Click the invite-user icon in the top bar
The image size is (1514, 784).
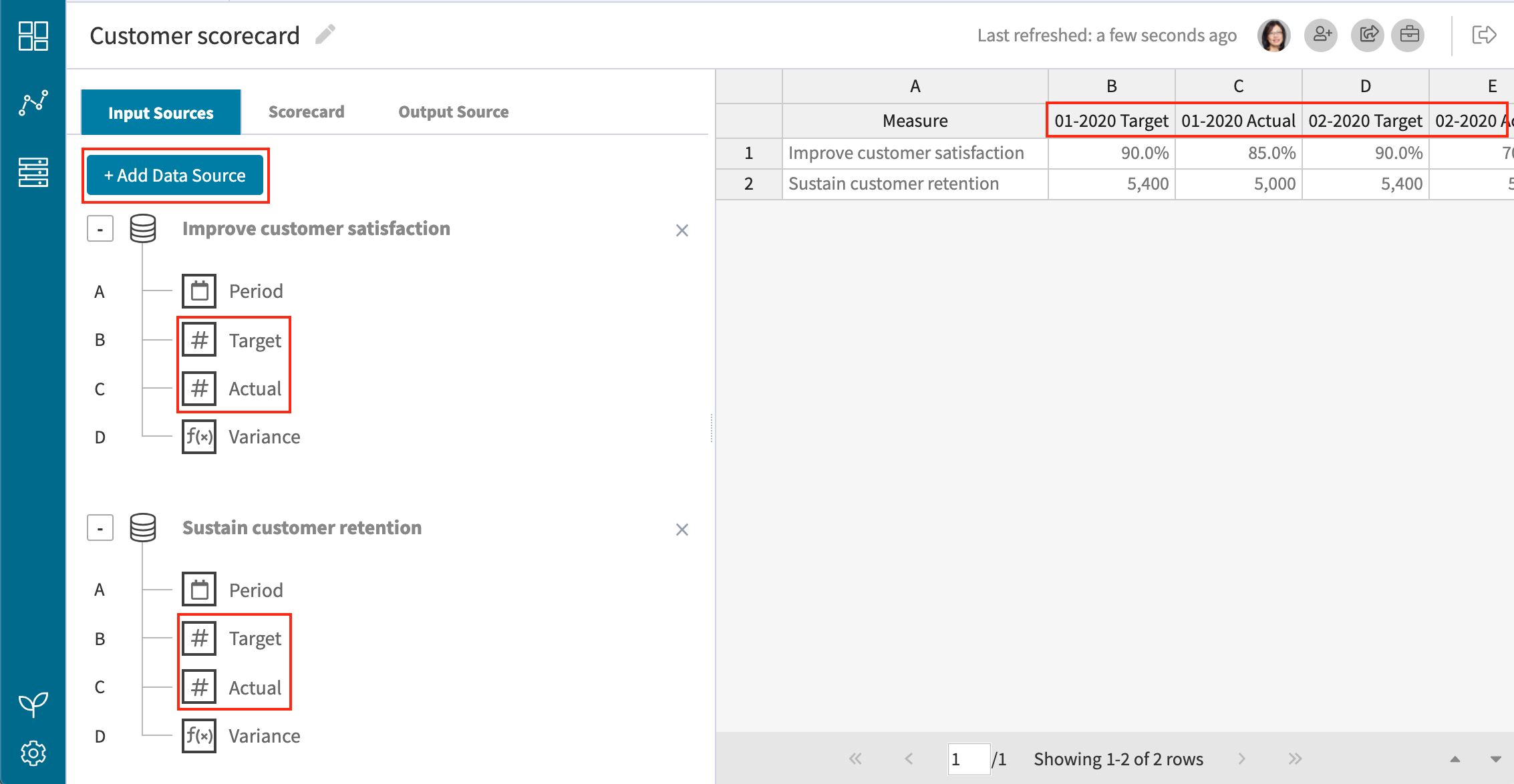pyautogui.click(x=1321, y=35)
